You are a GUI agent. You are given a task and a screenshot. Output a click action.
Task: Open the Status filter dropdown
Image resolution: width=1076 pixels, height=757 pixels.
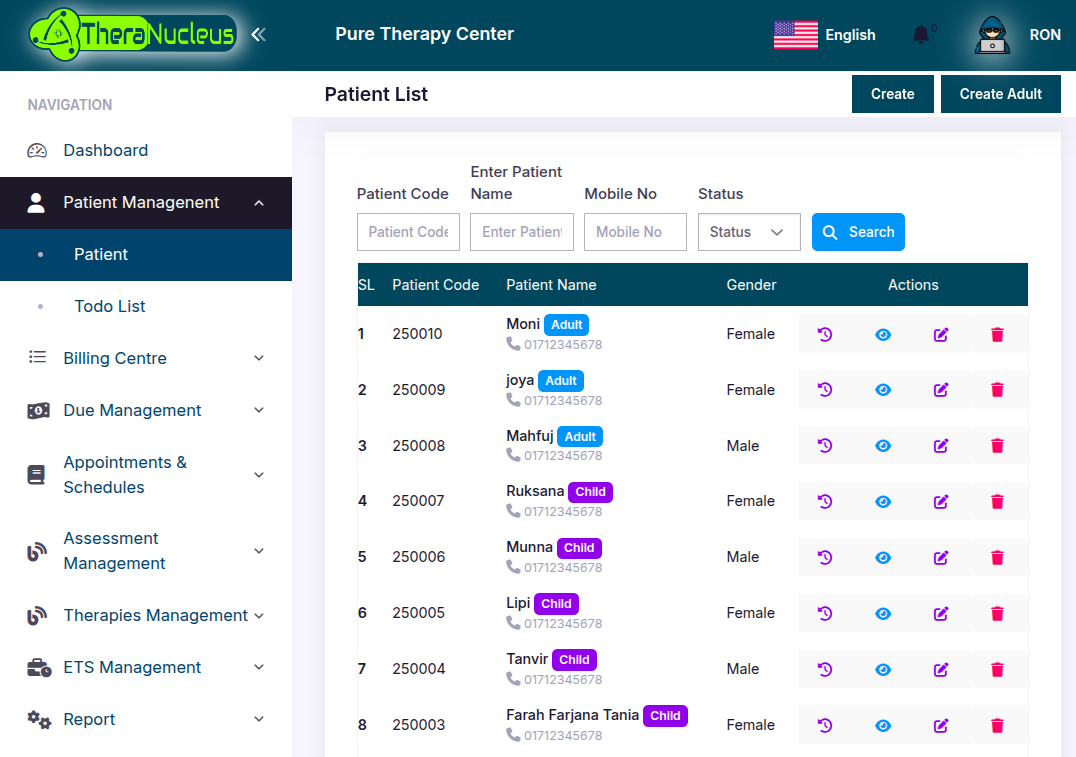[x=749, y=232]
